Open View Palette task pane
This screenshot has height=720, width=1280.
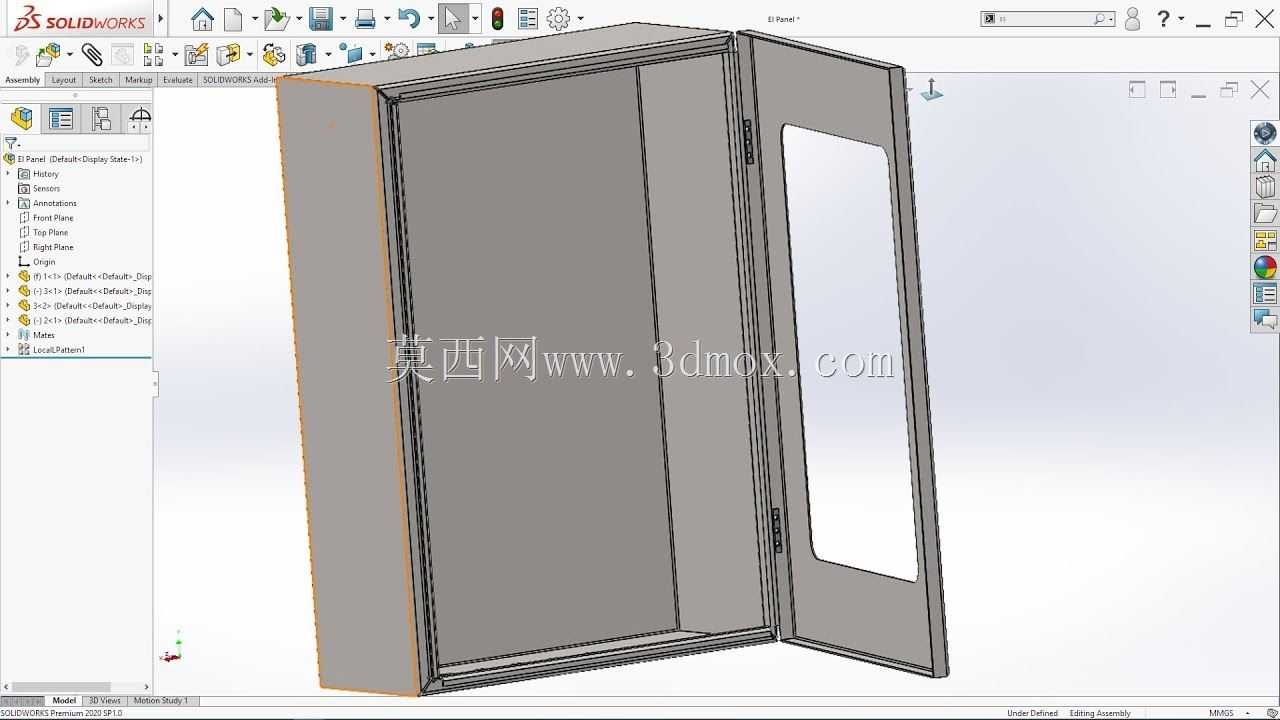(x=1265, y=241)
